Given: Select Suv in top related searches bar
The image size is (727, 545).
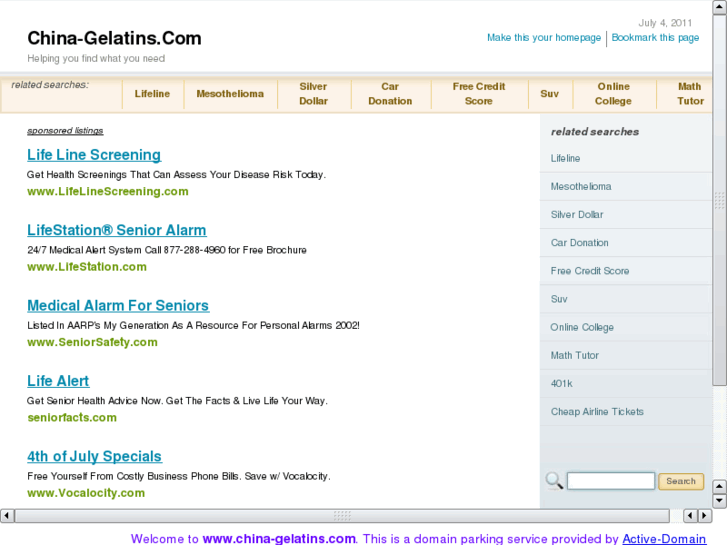Looking at the screenshot, I should [x=549, y=94].
